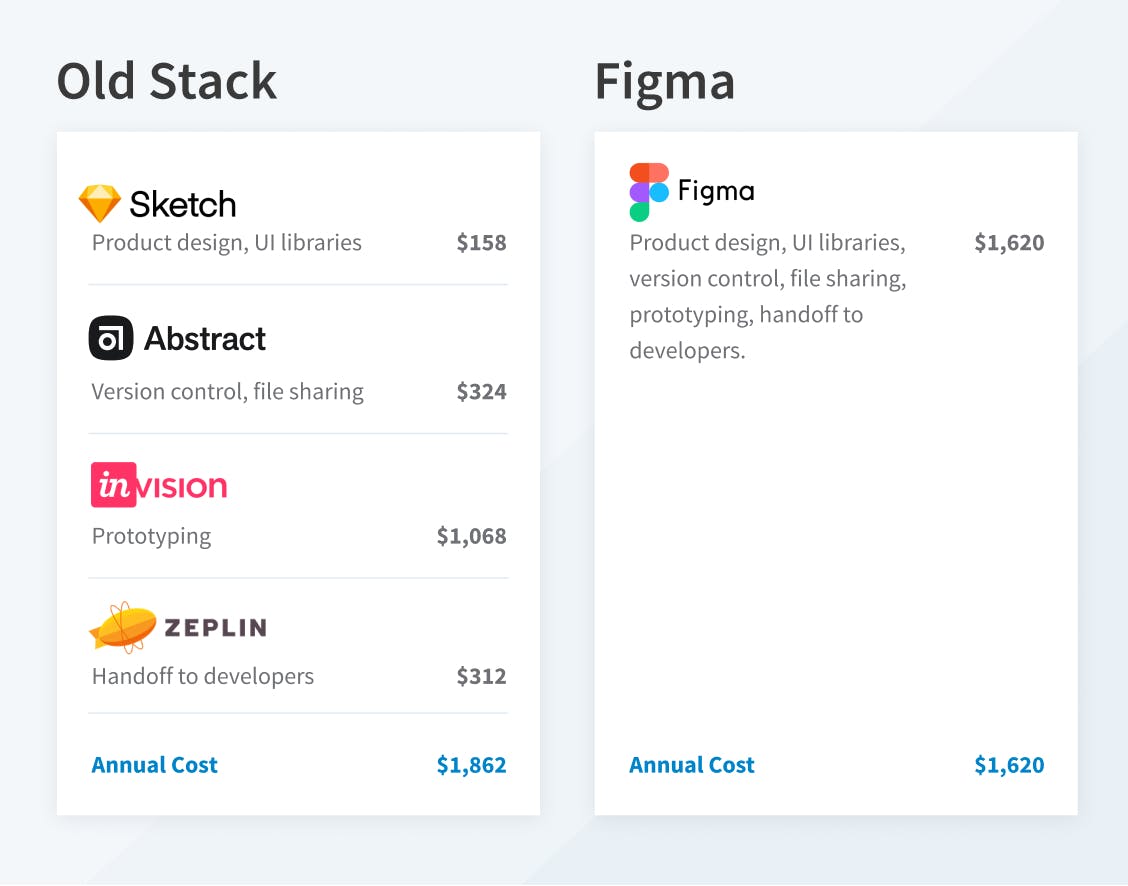Click the 'Handoff to developers' description
Image resolution: width=1128 pixels, height=886 pixels.
point(202,676)
